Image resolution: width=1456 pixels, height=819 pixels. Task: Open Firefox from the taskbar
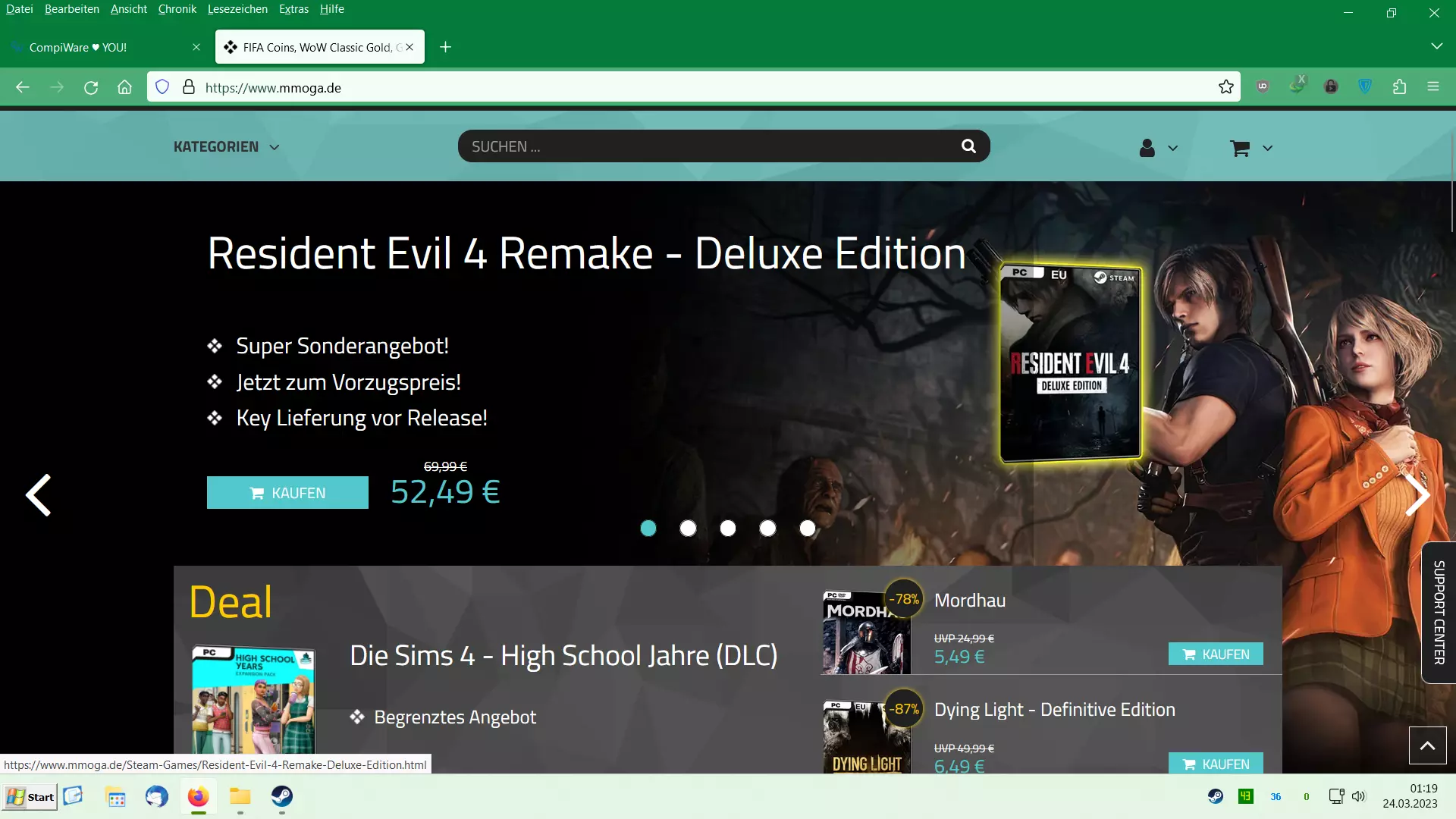(x=199, y=796)
